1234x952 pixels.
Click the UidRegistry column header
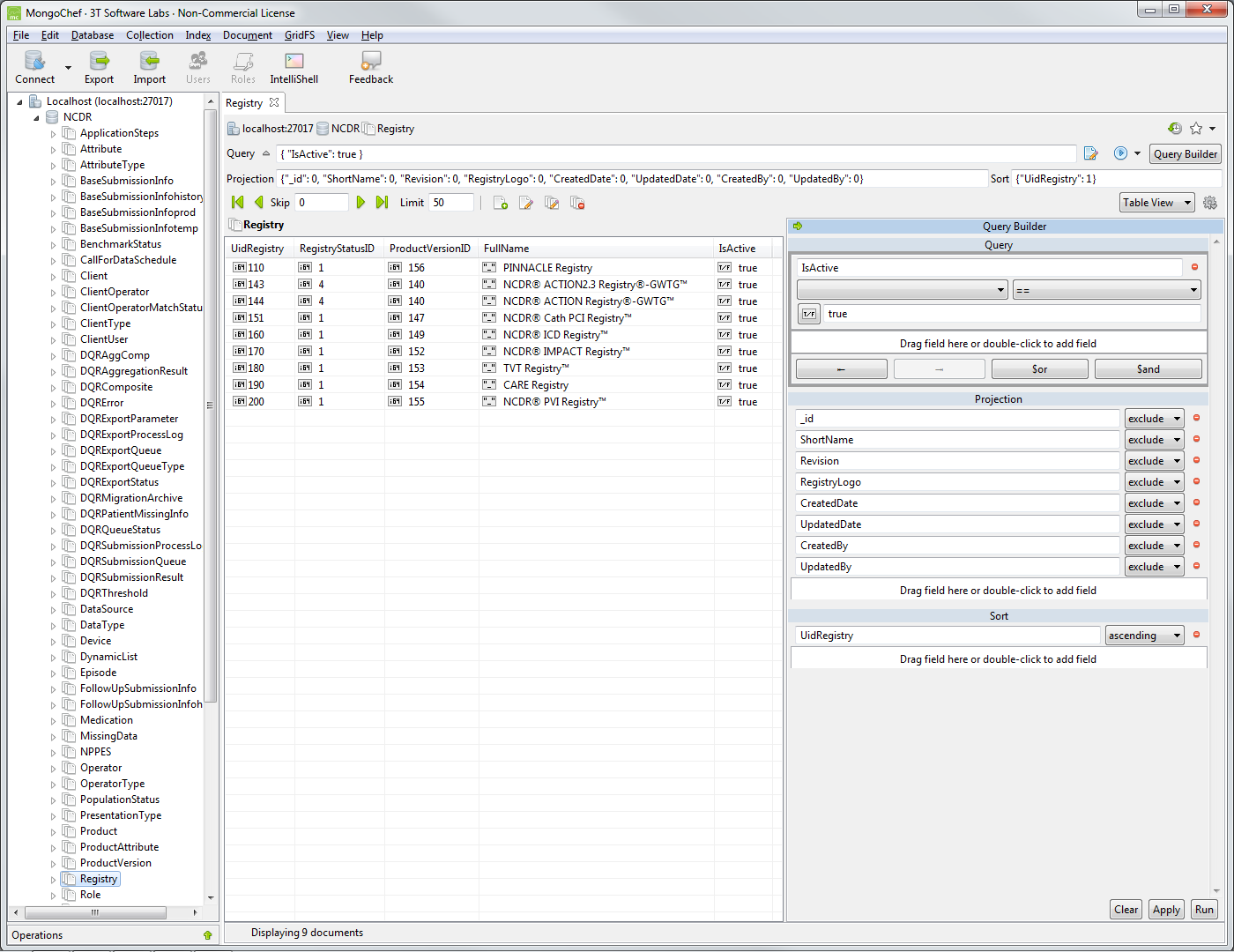click(x=257, y=249)
